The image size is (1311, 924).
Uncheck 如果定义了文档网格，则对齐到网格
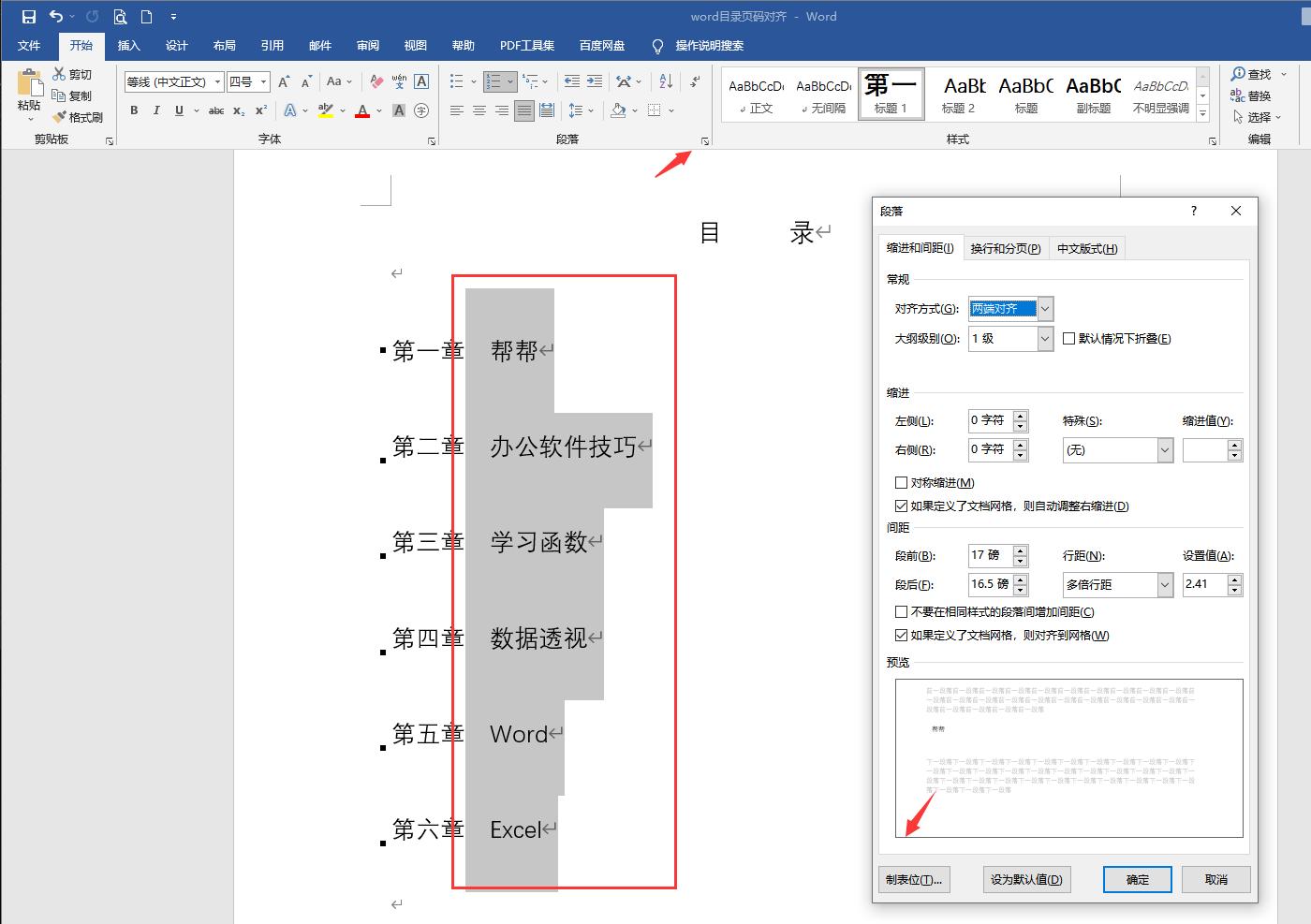tap(902, 635)
